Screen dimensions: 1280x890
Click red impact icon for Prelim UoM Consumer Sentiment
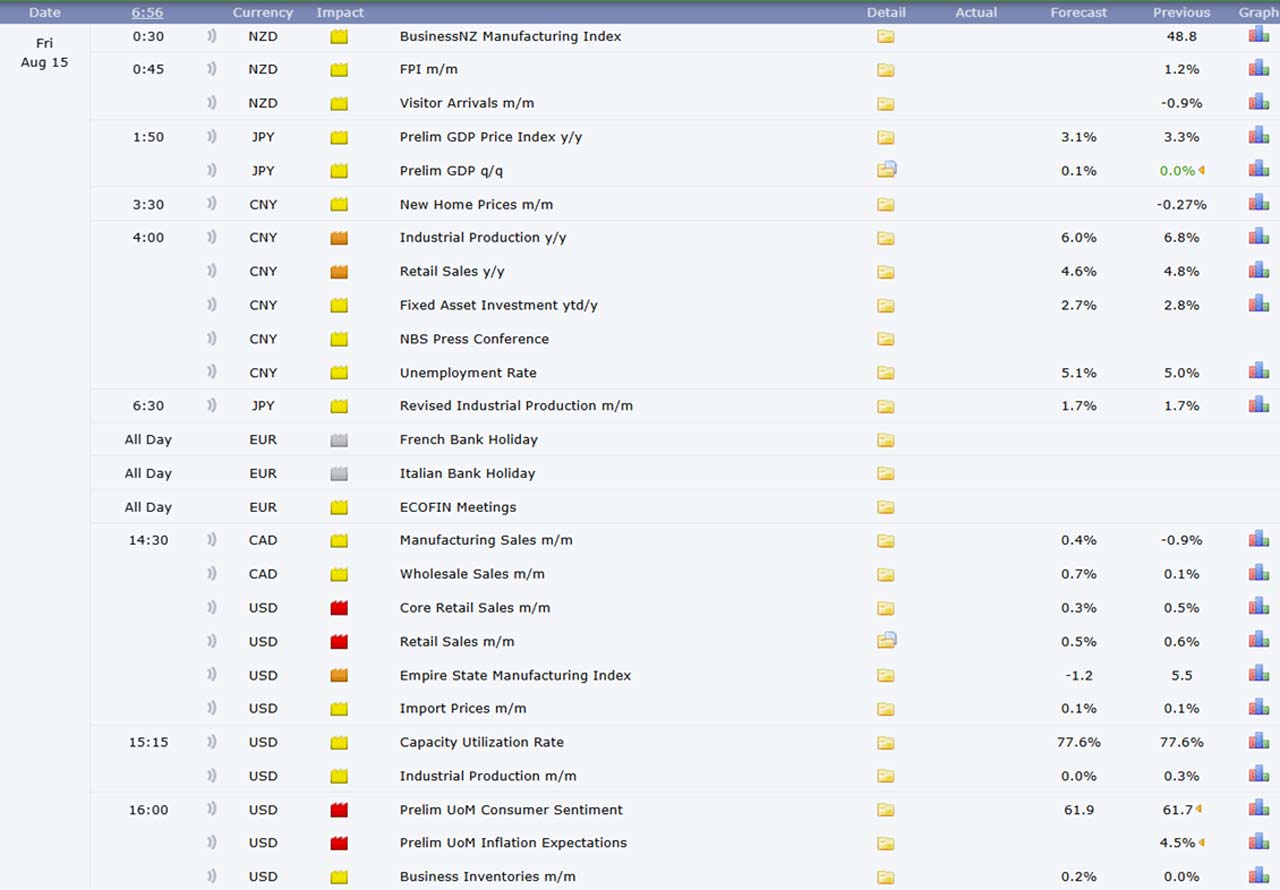tap(339, 810)
